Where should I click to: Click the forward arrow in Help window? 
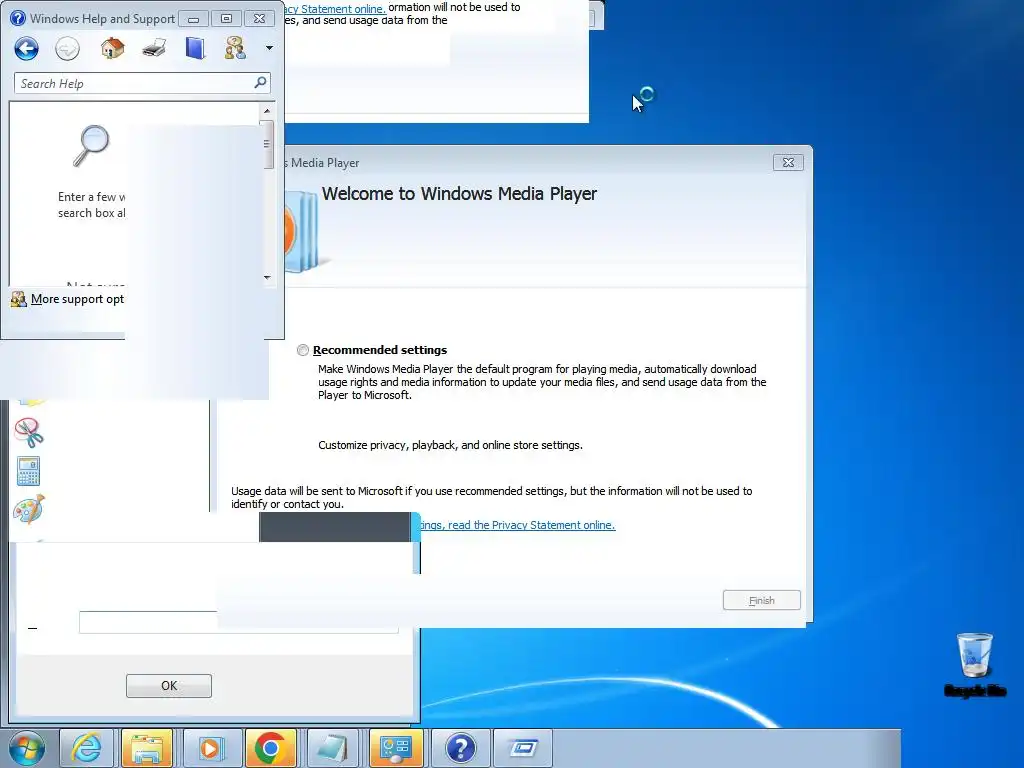[x=67, y=48]
